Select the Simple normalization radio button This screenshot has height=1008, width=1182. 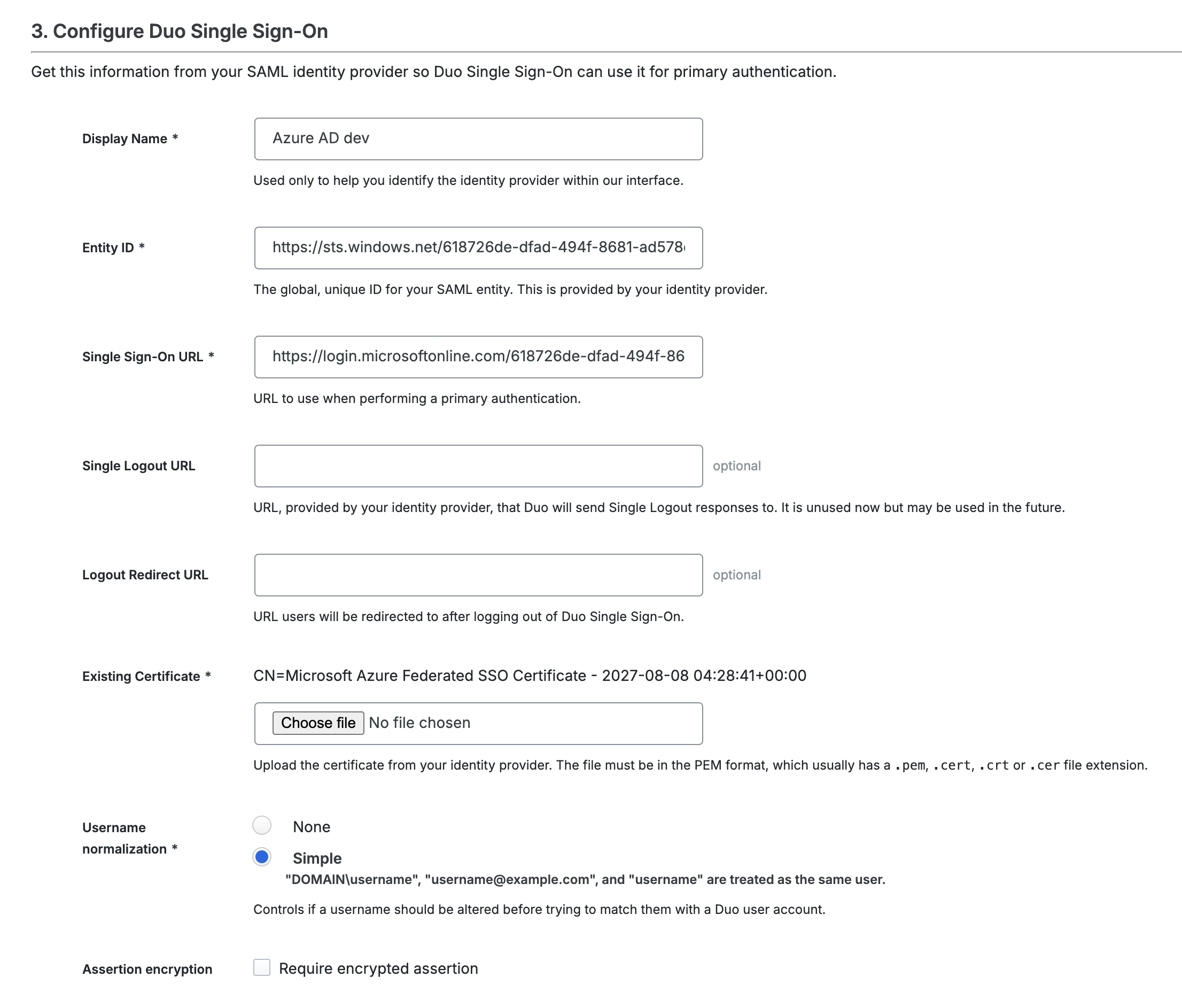pos(262,857)
